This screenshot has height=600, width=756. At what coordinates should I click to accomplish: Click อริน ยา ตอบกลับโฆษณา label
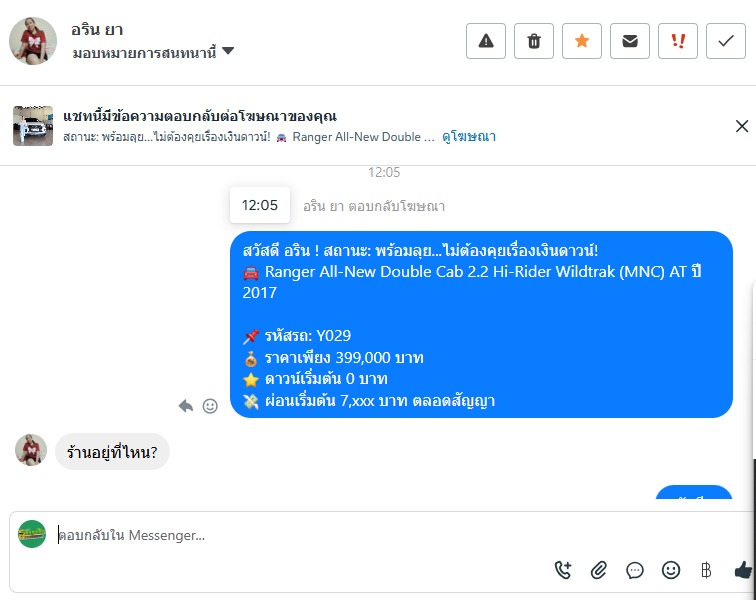(x=374, y=206)
